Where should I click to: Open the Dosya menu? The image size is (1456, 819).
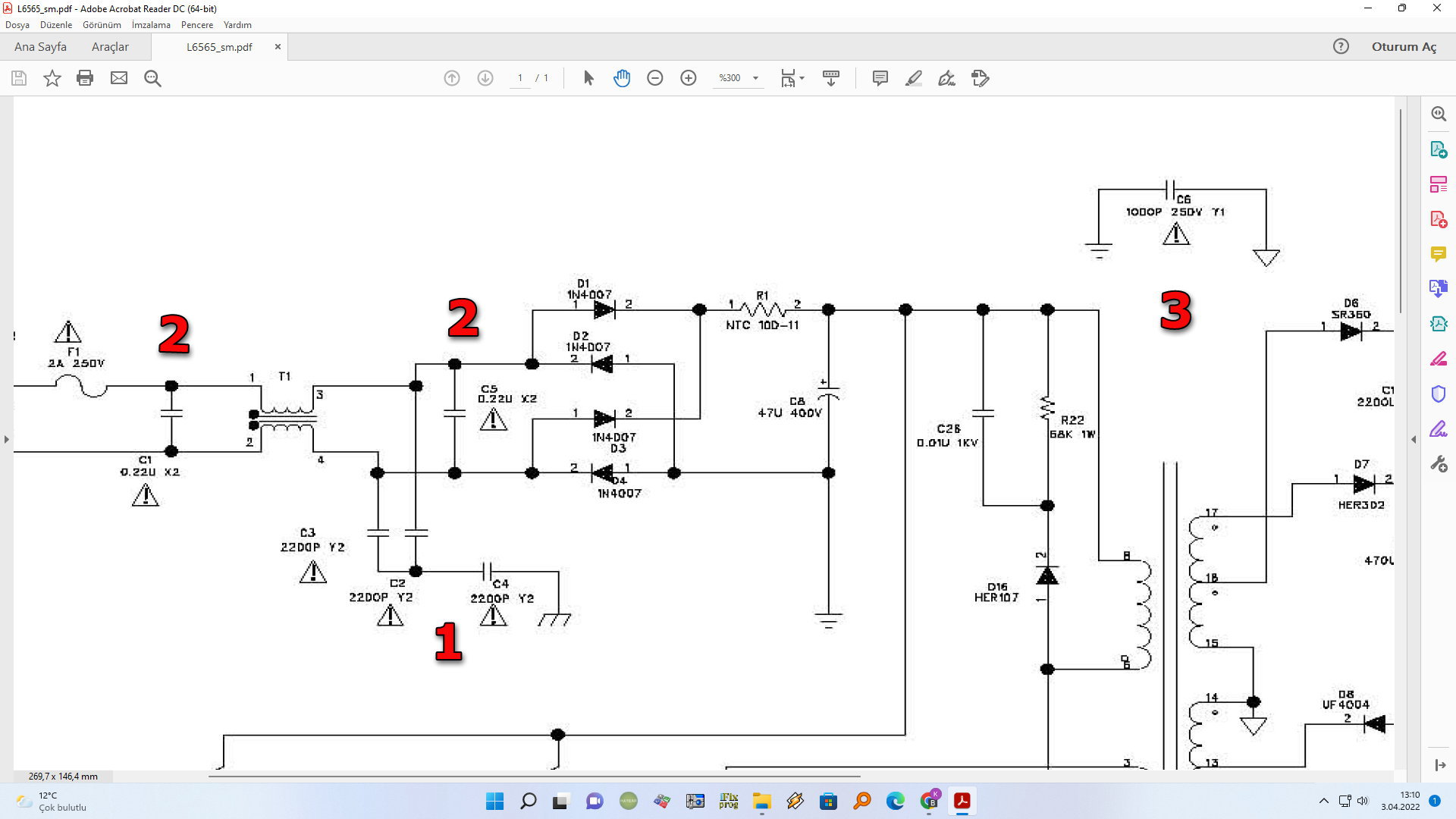click(x=17, y=24)
